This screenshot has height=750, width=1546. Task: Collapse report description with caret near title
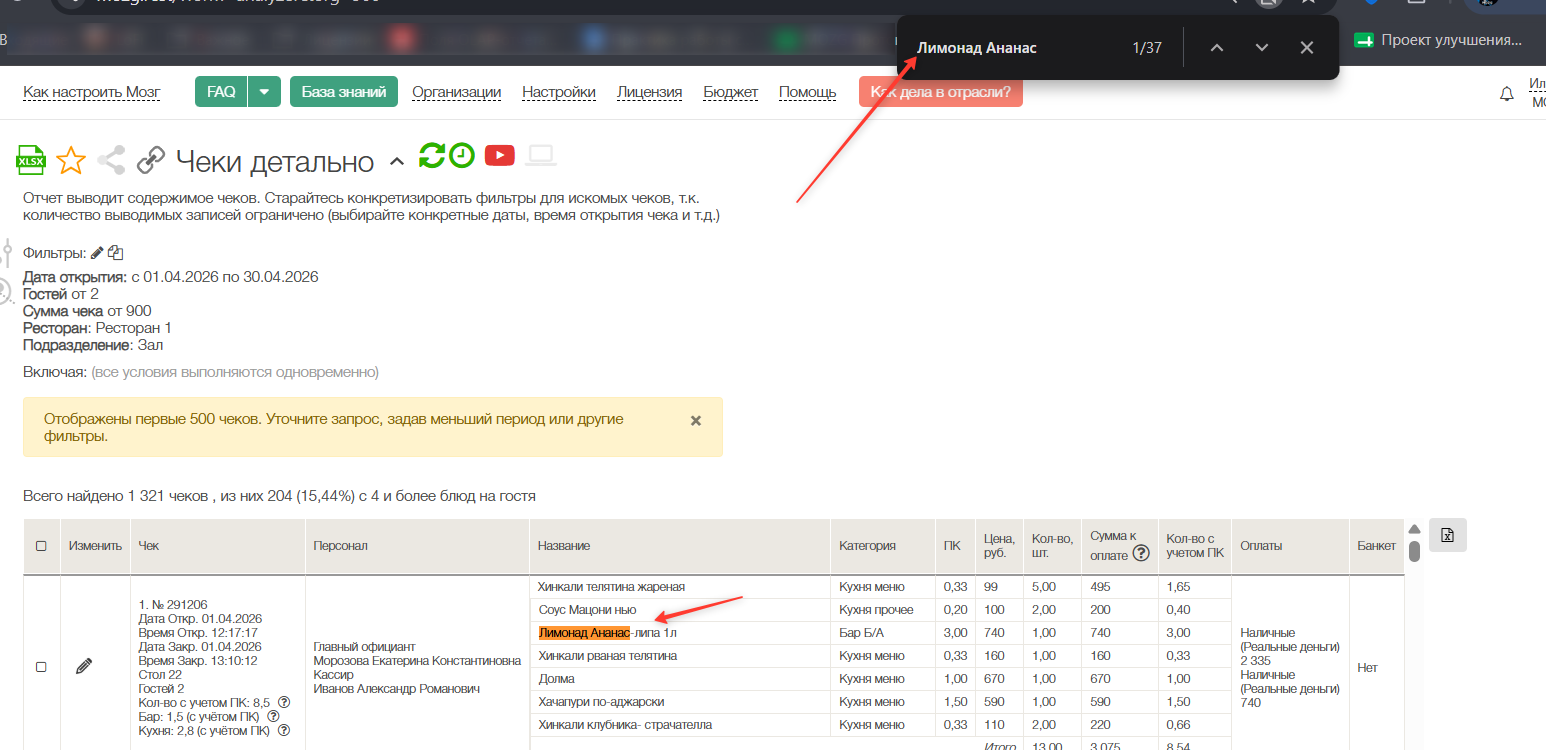click(x=397, y=161)
